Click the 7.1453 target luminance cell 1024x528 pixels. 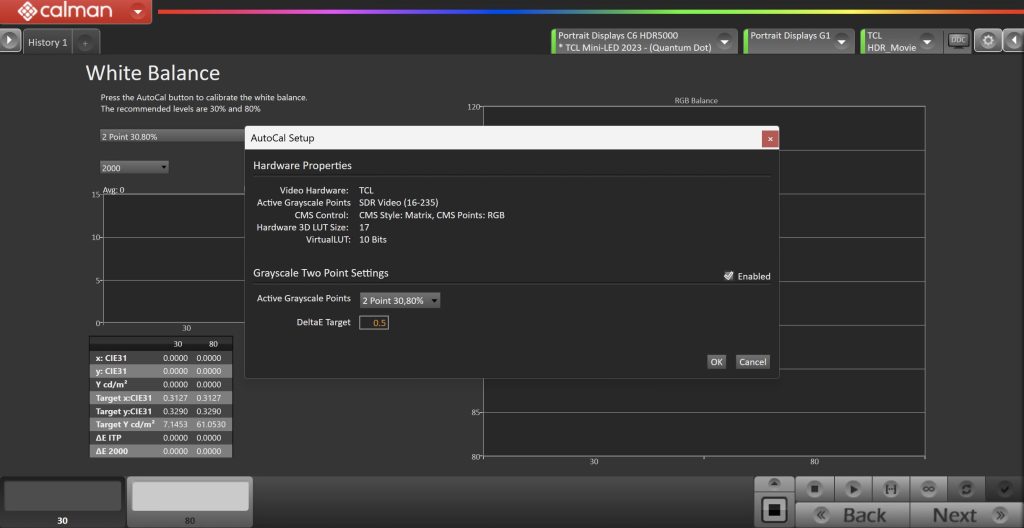175,424
